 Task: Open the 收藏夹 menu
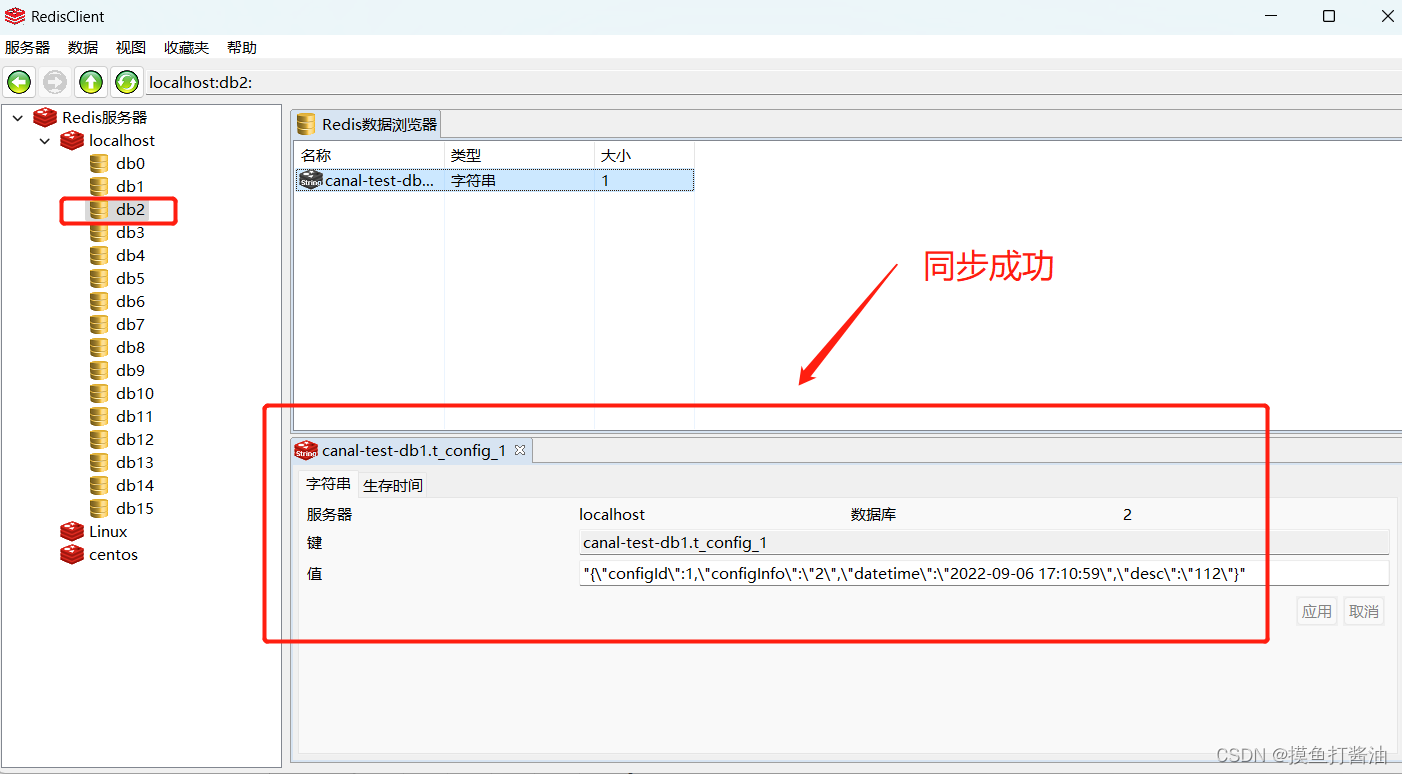(187, 47)
